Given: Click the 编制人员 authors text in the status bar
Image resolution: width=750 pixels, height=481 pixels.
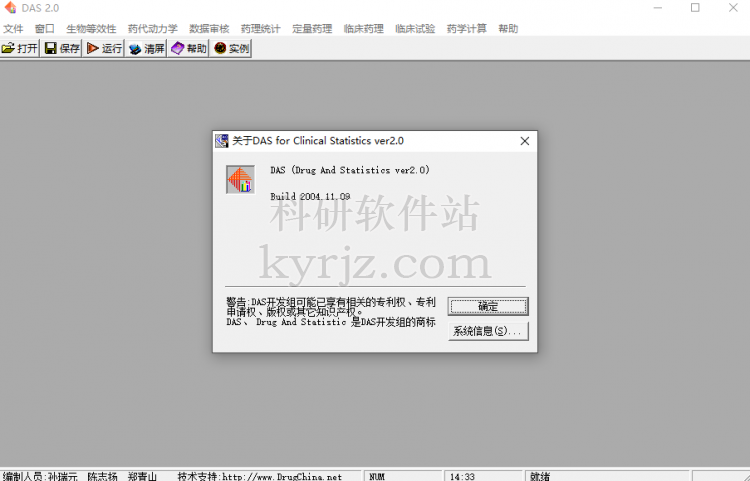Looking at the screenshot, I should coord(80,477).
